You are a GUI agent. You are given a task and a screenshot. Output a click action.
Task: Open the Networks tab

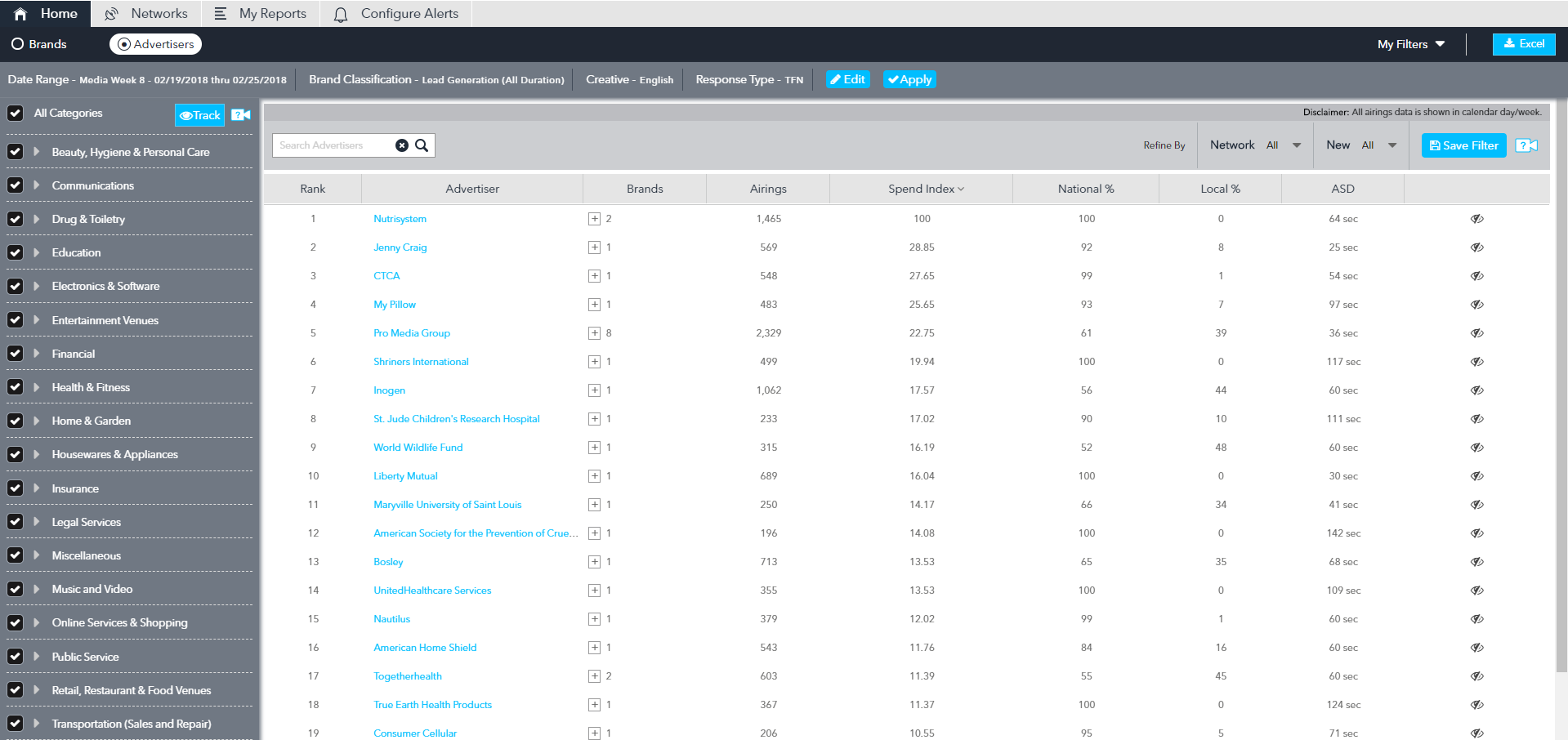[147, 14]
